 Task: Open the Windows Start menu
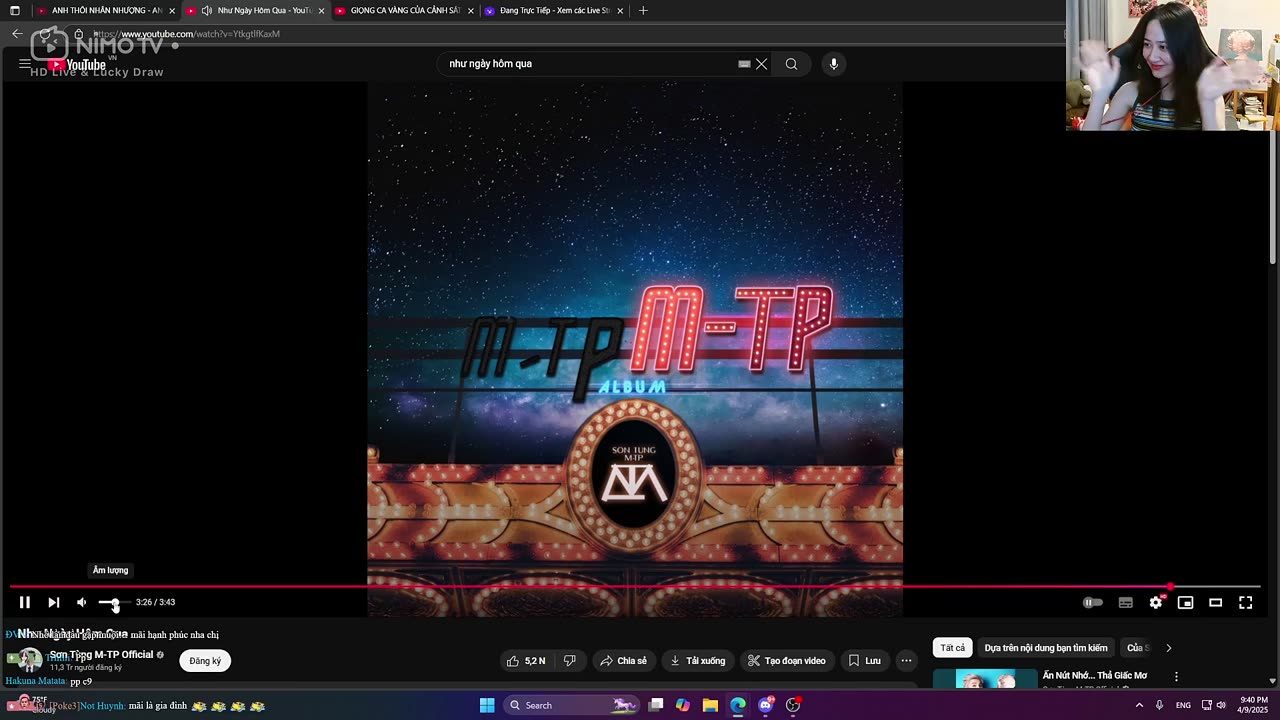[487, 705]
